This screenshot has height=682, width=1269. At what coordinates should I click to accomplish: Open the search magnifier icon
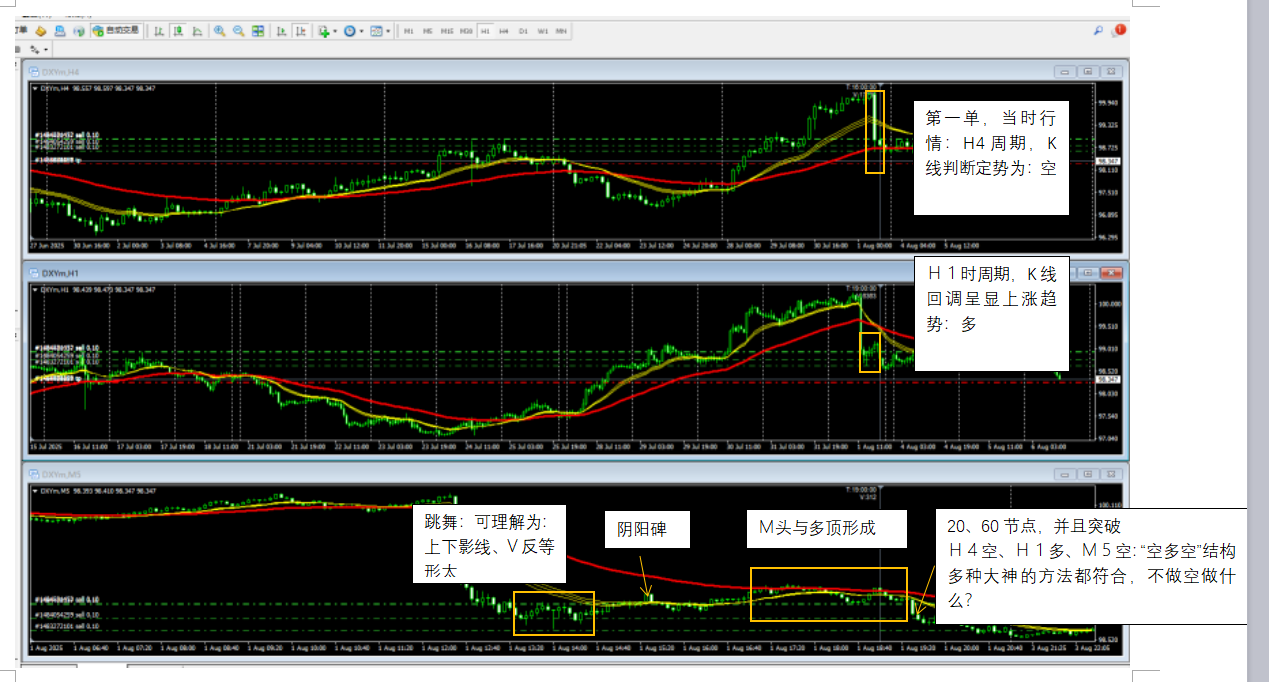pos(1098,31)
